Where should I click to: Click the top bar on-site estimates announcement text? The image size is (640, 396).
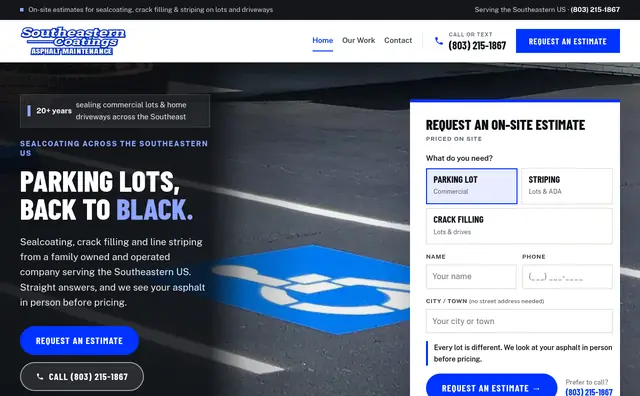pyautogui.click(x=151, y=9)
